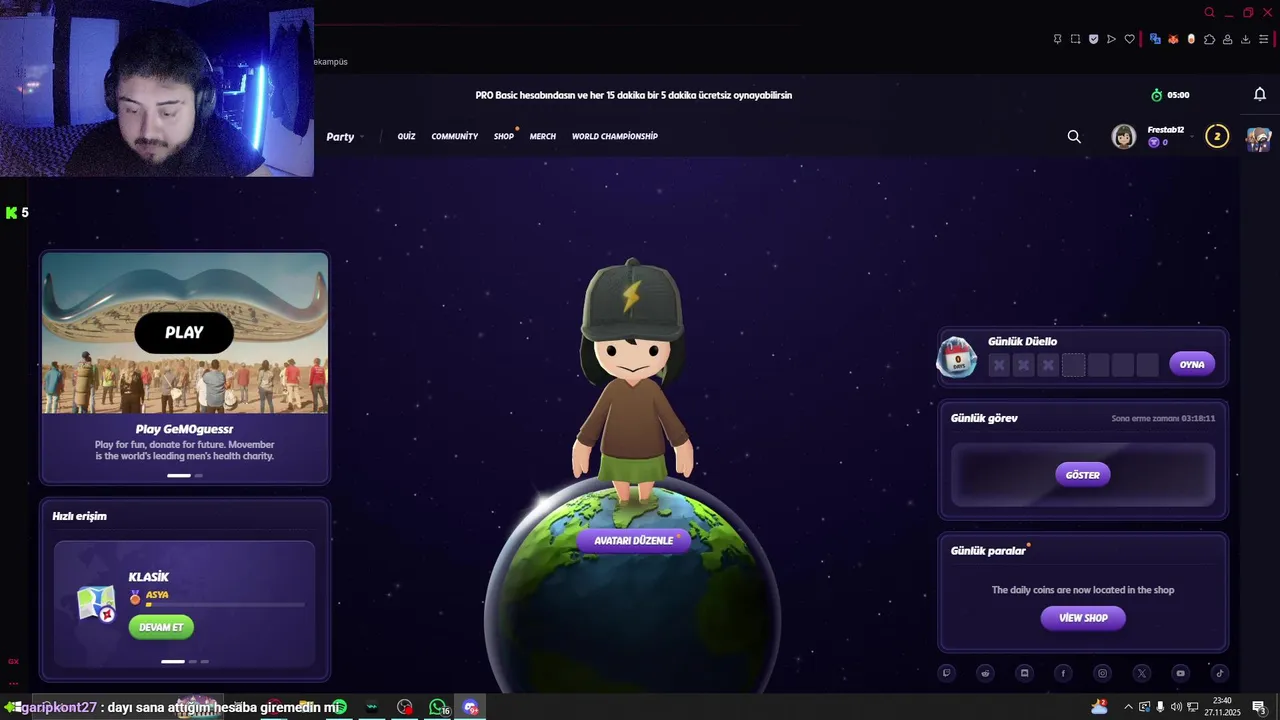Open the browser account icon
Viewport: 1280px width, 720px height.
click(x=1227, y=39)
